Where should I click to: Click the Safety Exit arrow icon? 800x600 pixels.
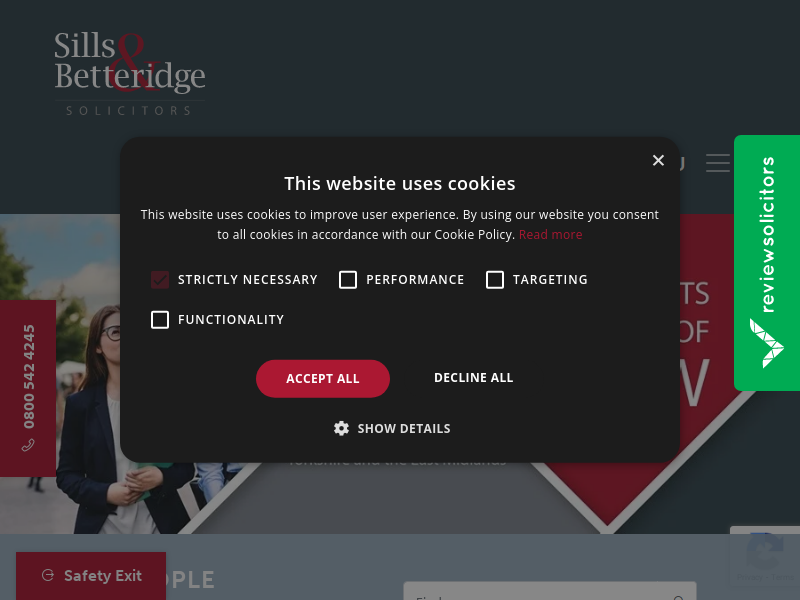48,576
